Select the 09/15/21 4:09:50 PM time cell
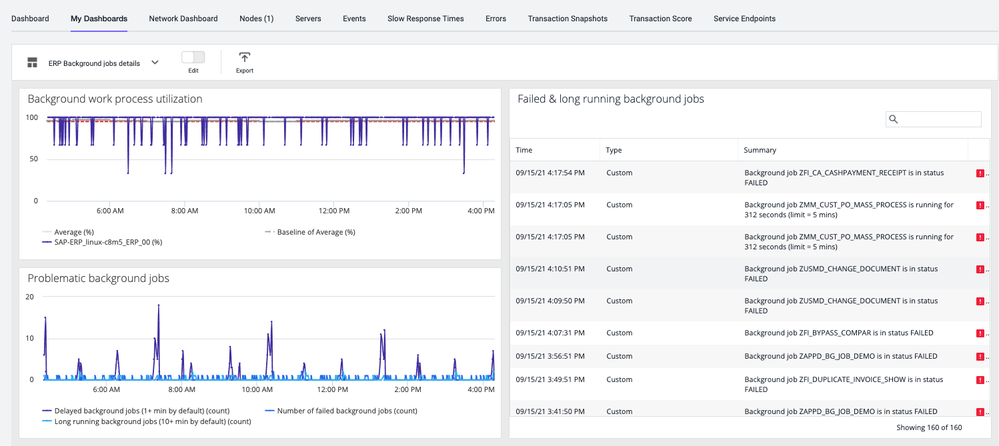 click(550, 301)
